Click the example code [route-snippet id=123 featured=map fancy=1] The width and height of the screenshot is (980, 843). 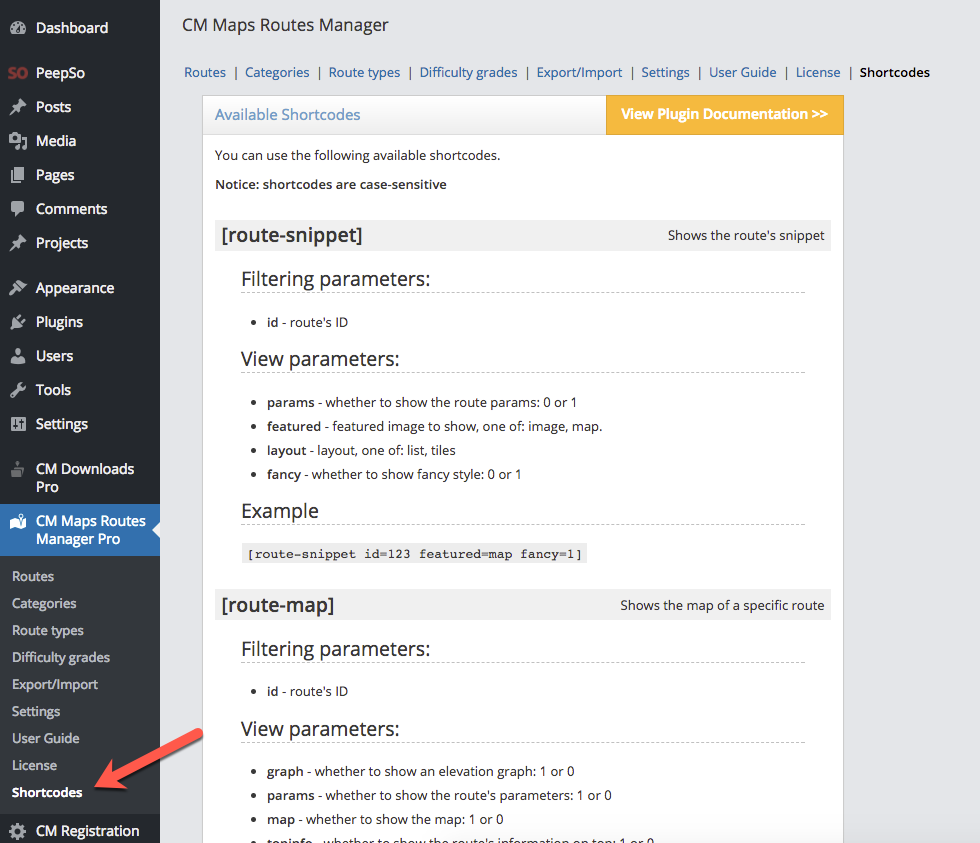click(x=414, y=554)
